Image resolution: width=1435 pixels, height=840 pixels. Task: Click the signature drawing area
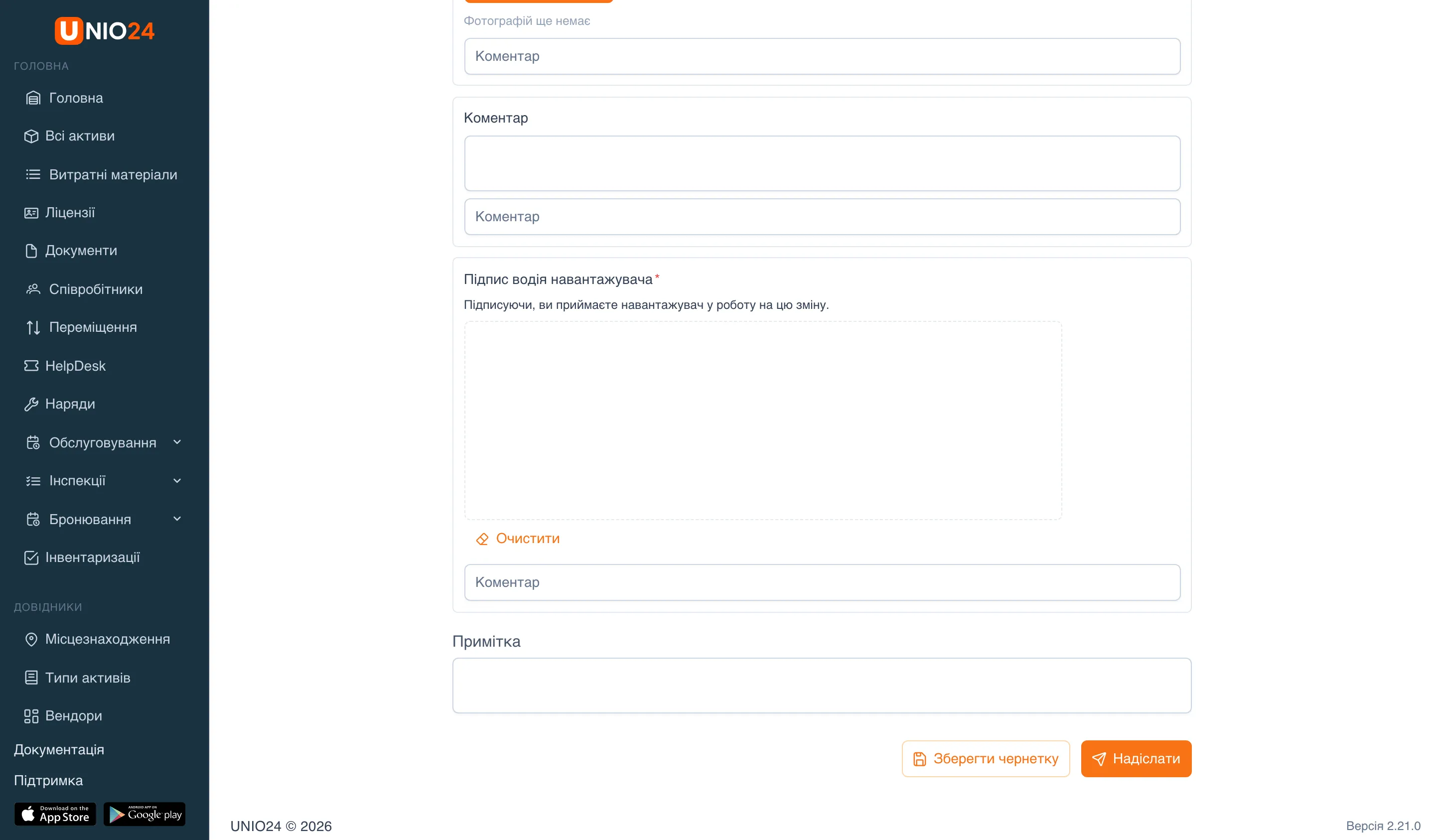click(763, 421)
